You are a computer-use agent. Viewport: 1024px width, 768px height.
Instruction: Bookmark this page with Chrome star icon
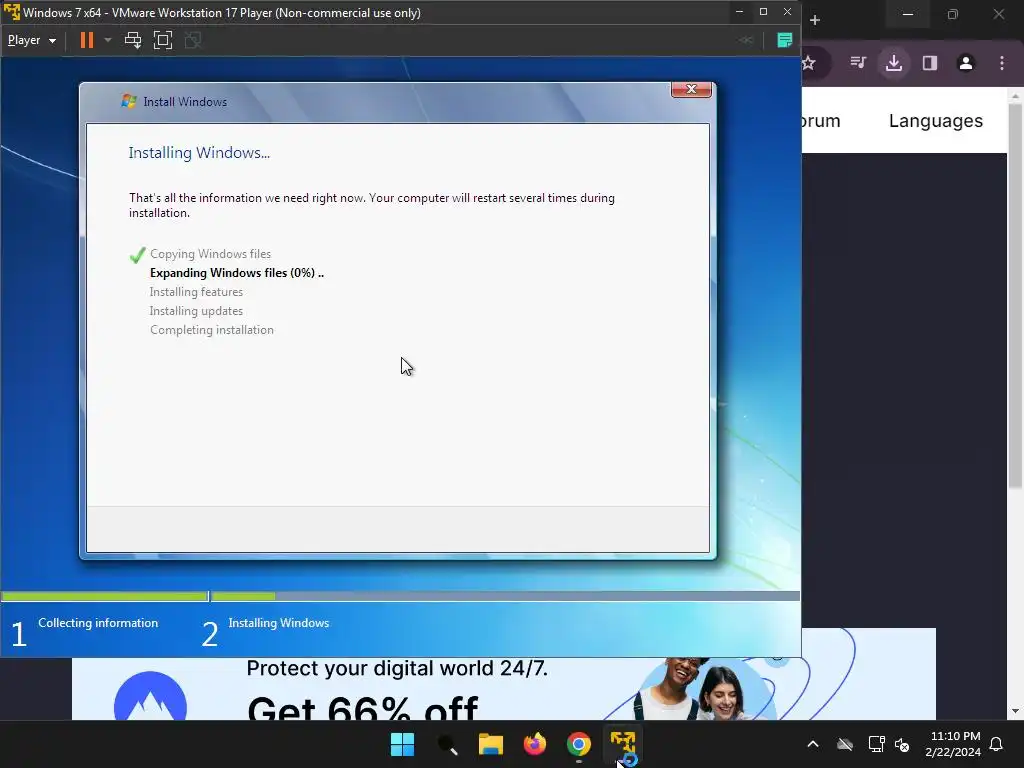(808, 63)
